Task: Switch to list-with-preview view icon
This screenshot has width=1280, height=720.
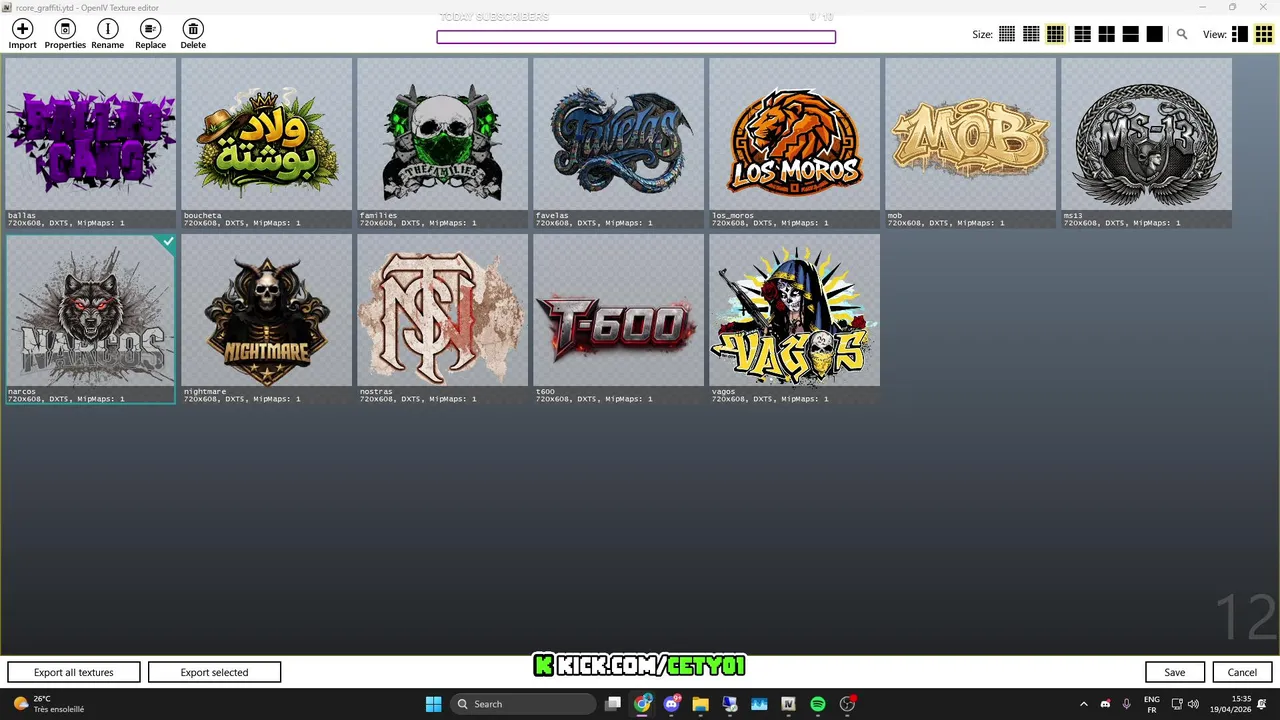Action: pyautogui.click(x=1240, y=34)
